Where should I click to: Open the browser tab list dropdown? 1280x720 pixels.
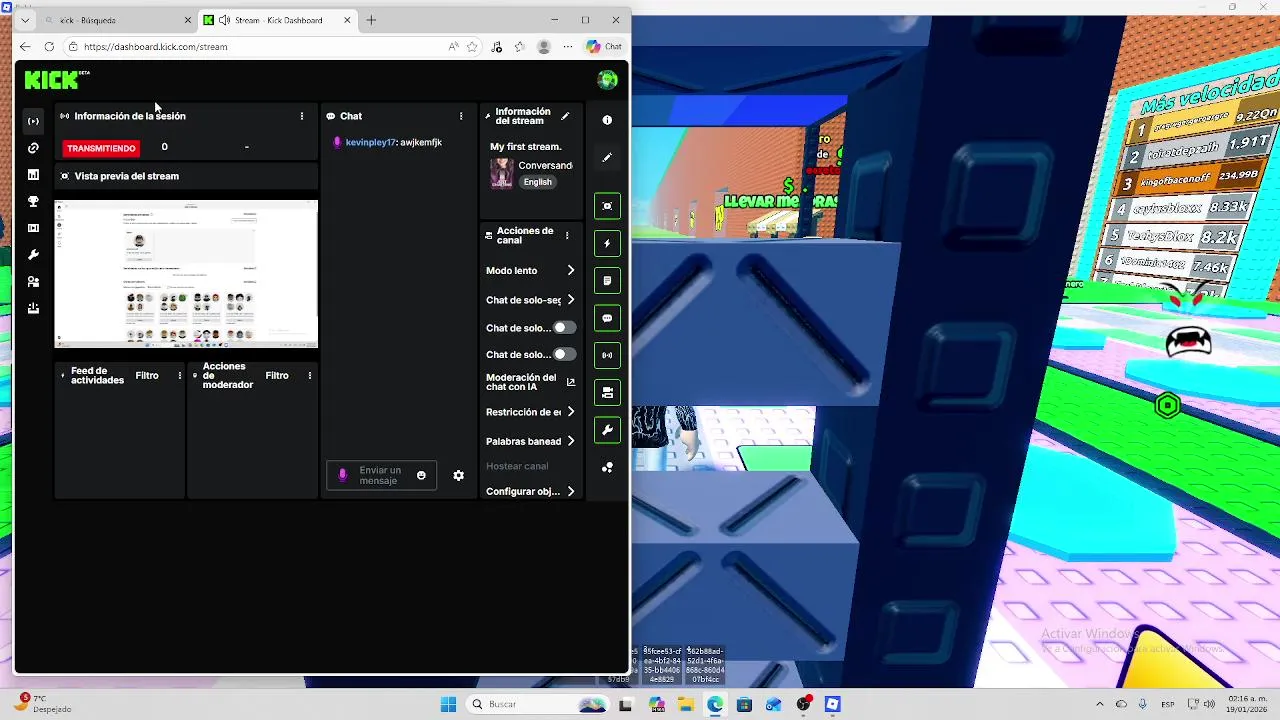(x=25, y=20)
